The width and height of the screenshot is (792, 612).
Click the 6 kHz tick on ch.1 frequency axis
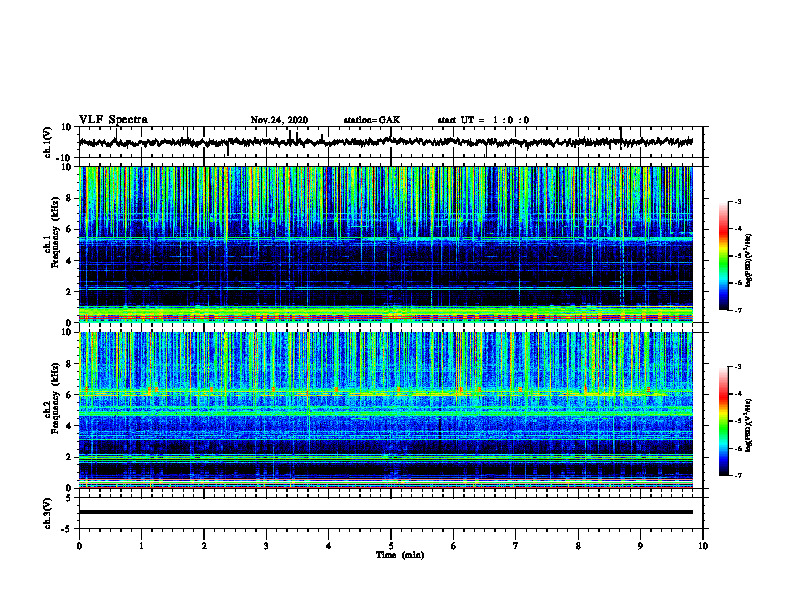(69, 229)
